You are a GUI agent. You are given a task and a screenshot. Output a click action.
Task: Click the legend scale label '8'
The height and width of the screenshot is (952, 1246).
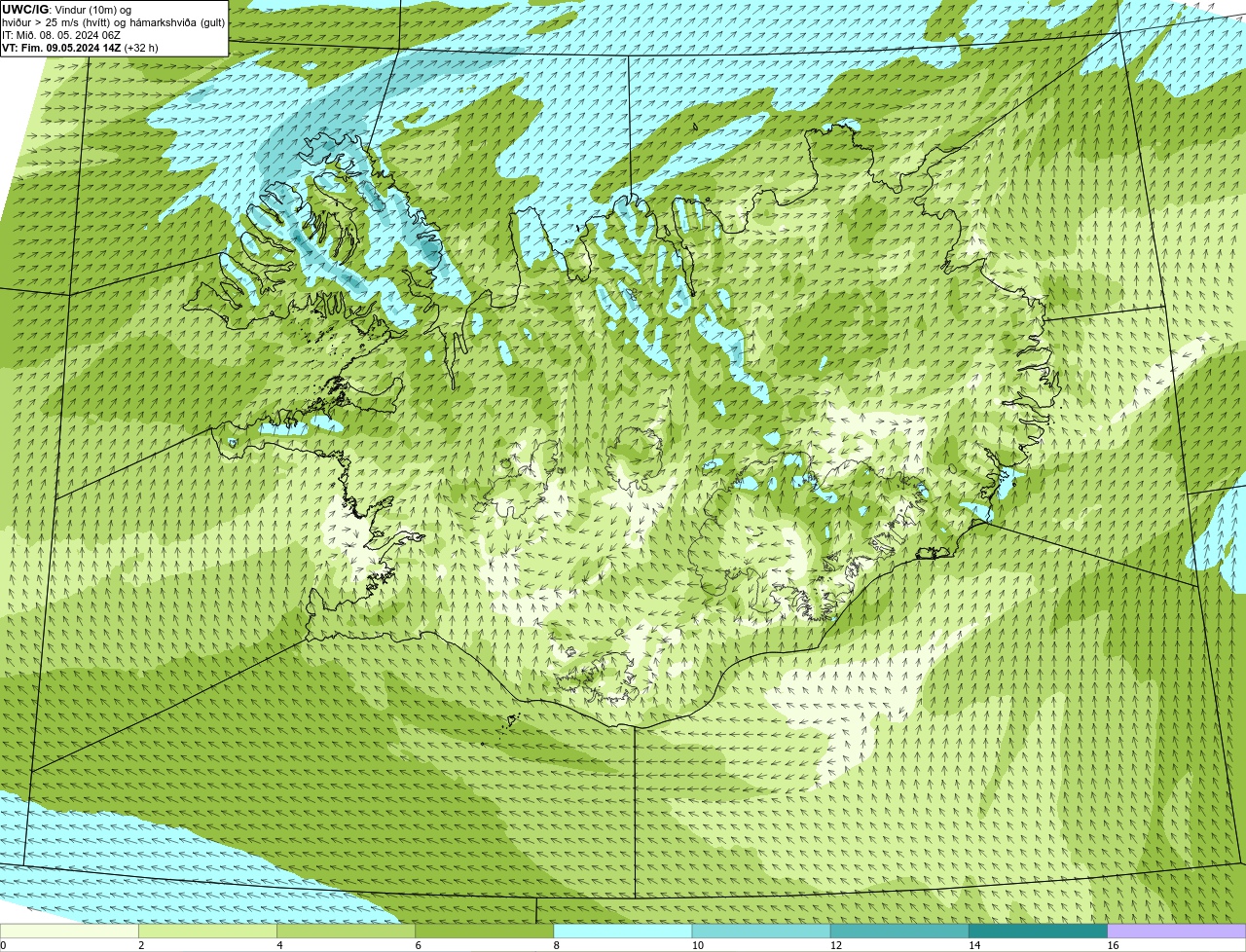pyautogui.click(x=556, y=945)
